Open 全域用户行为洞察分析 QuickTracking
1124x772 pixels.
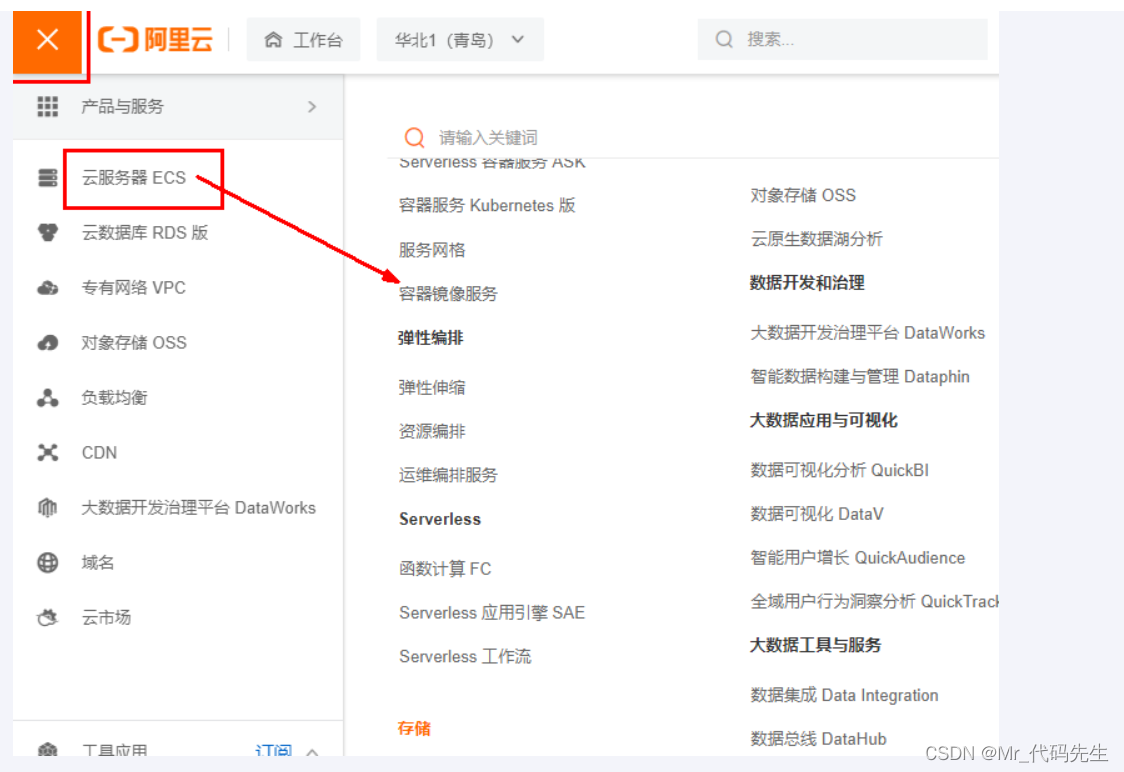click(x=875, y=601)
